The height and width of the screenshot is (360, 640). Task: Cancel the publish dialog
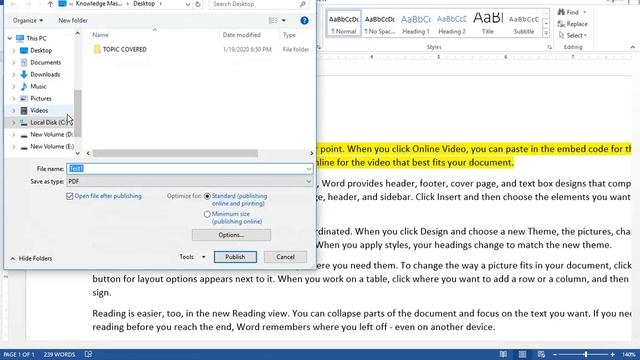(285, 257)
